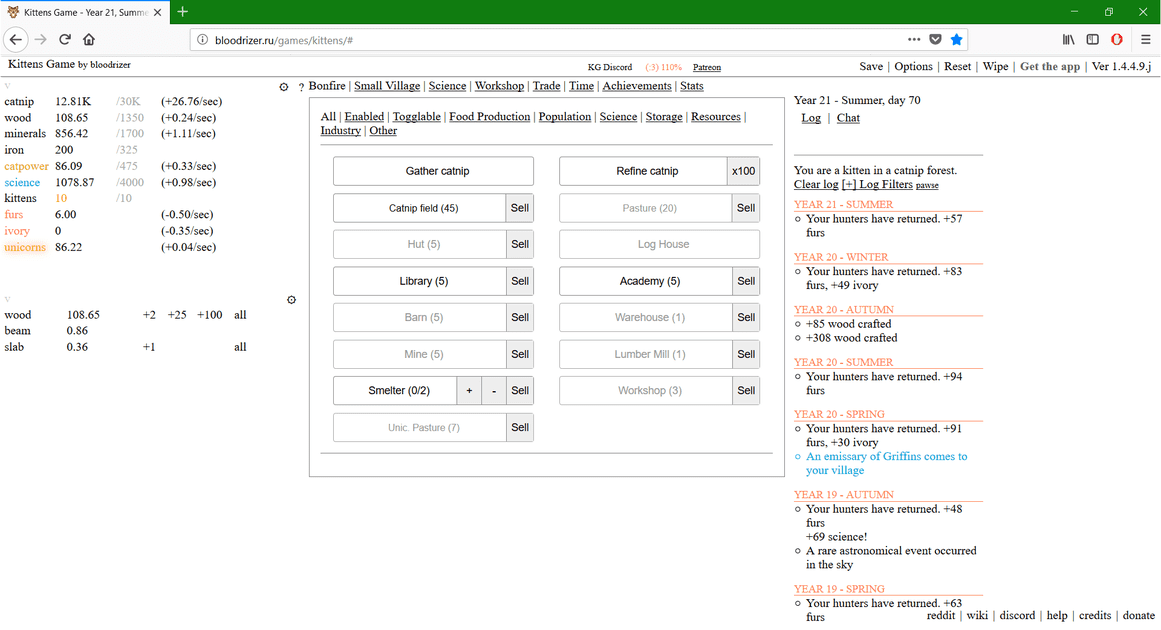Viewport: 1161px width, 630px height.
Task: Show only Toggleable buildings
Action: 416,116
